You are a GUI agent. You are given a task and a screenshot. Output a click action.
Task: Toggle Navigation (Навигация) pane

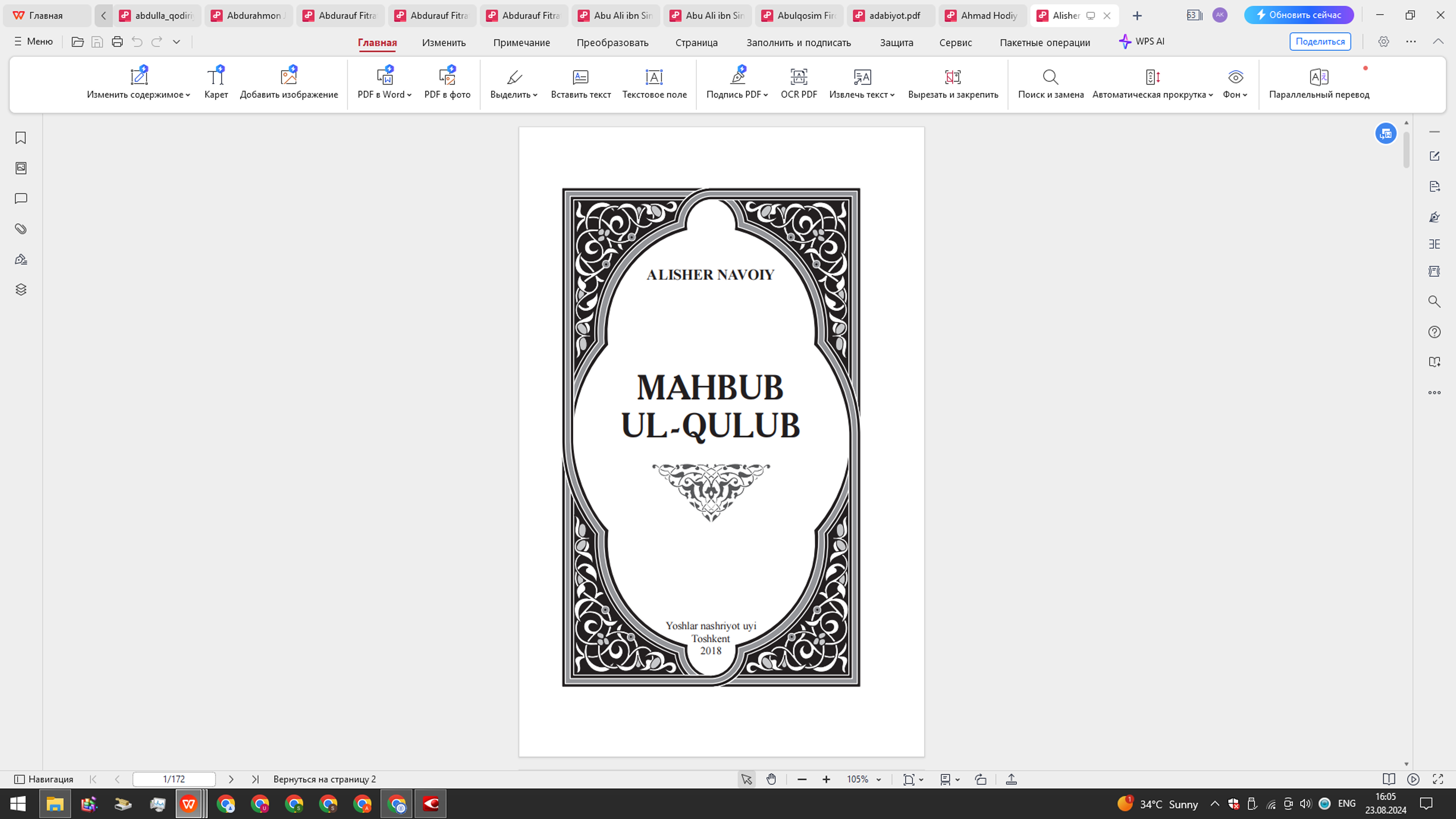pyautogui.click(x=44, y=780)
